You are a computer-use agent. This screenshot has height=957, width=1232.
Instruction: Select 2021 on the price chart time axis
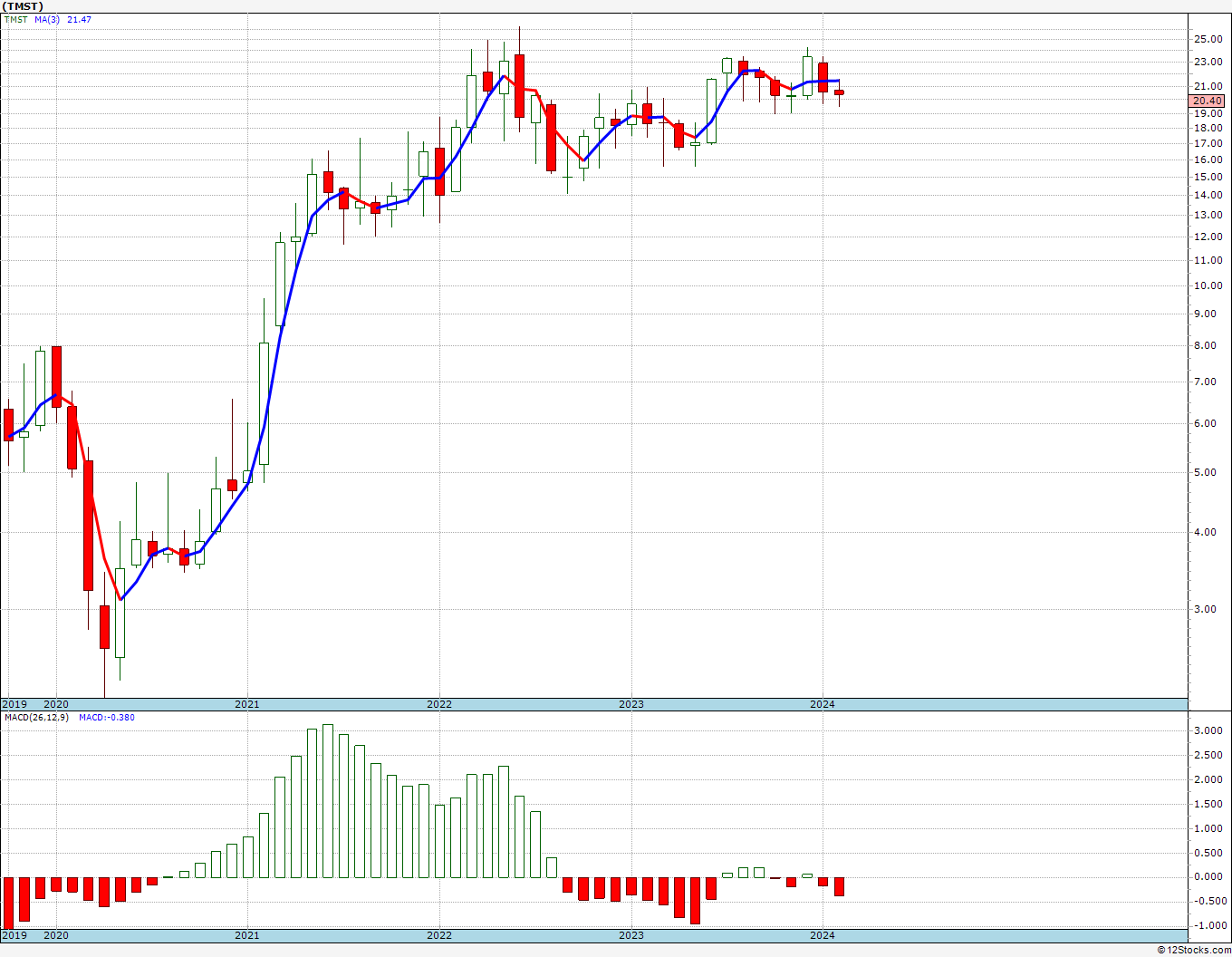[x=247, y=704]
